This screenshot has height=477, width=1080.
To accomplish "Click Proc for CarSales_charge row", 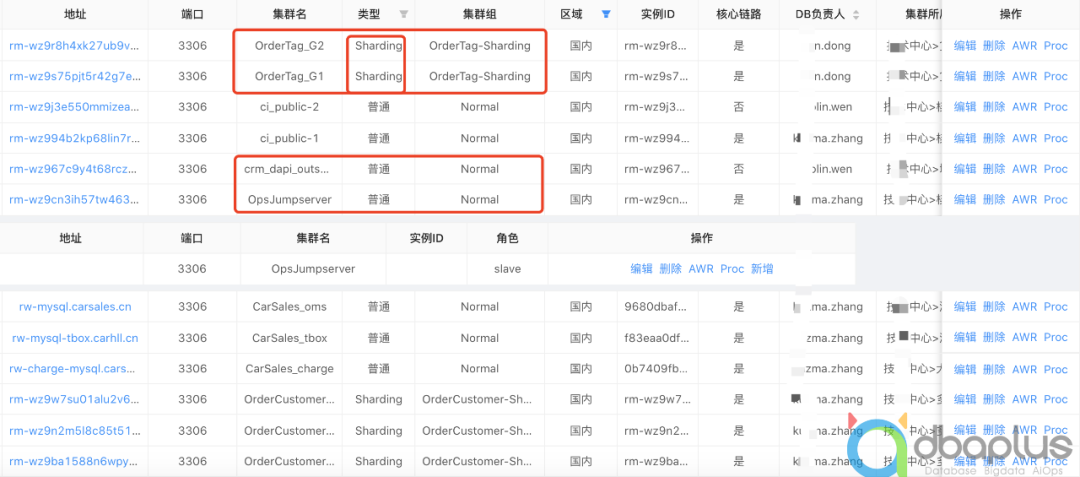I will click(x=1055, y=368).
